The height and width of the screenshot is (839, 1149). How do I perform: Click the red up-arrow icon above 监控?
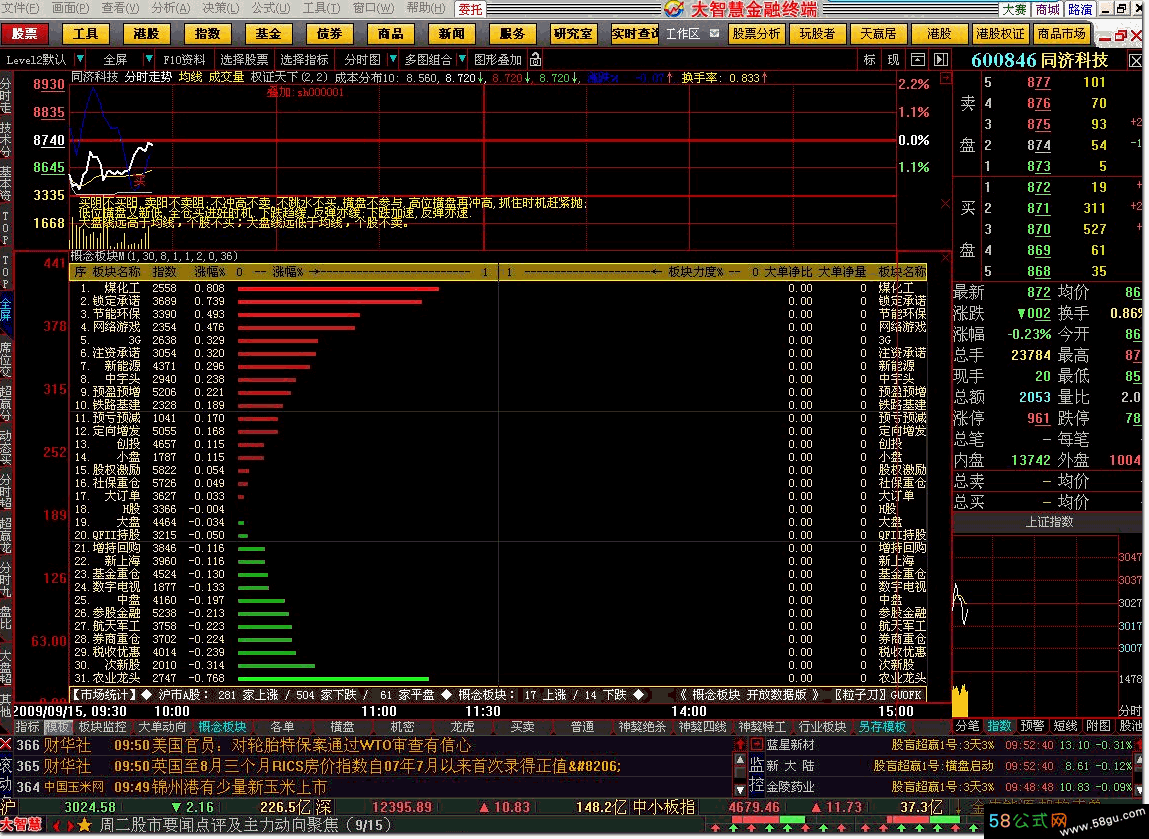[740, 744]
